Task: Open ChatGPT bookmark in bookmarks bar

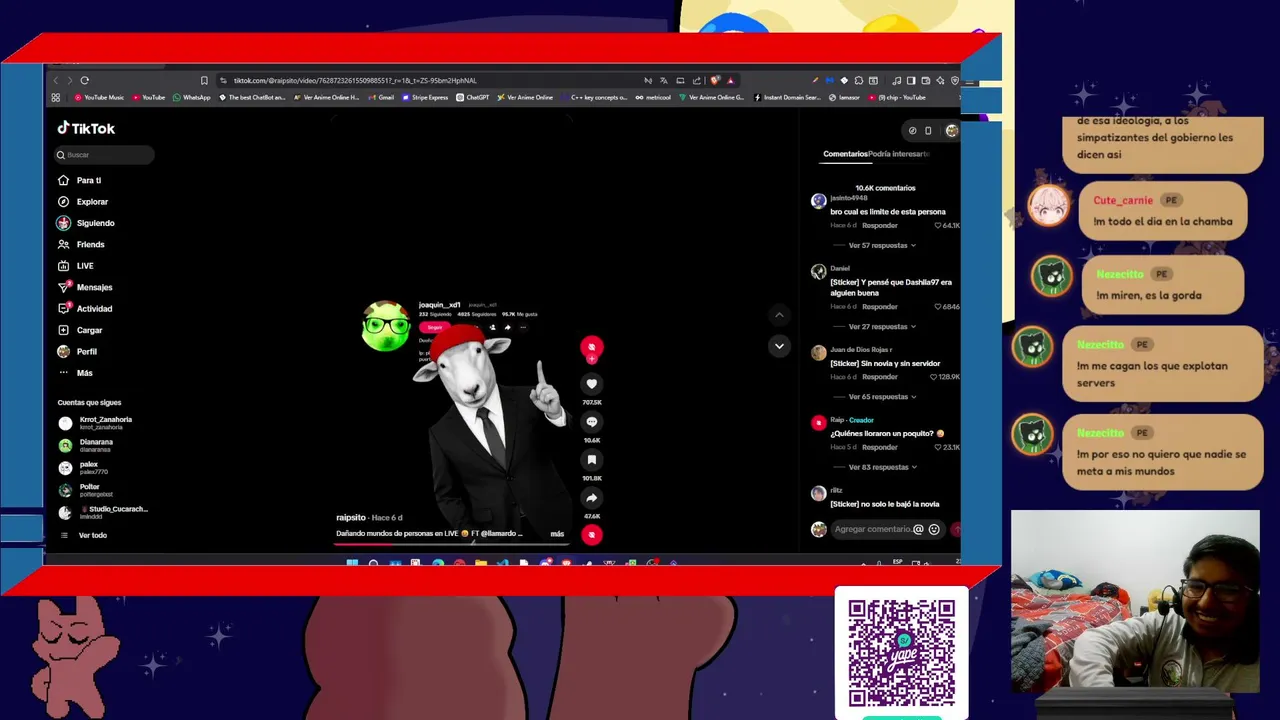Action: tap(472, 98)
